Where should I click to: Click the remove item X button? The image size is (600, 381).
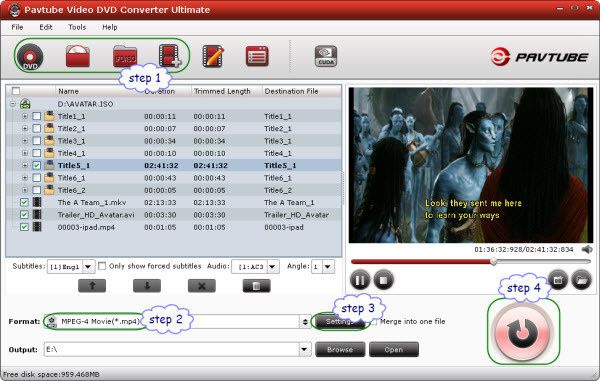(x=202, y=286)
